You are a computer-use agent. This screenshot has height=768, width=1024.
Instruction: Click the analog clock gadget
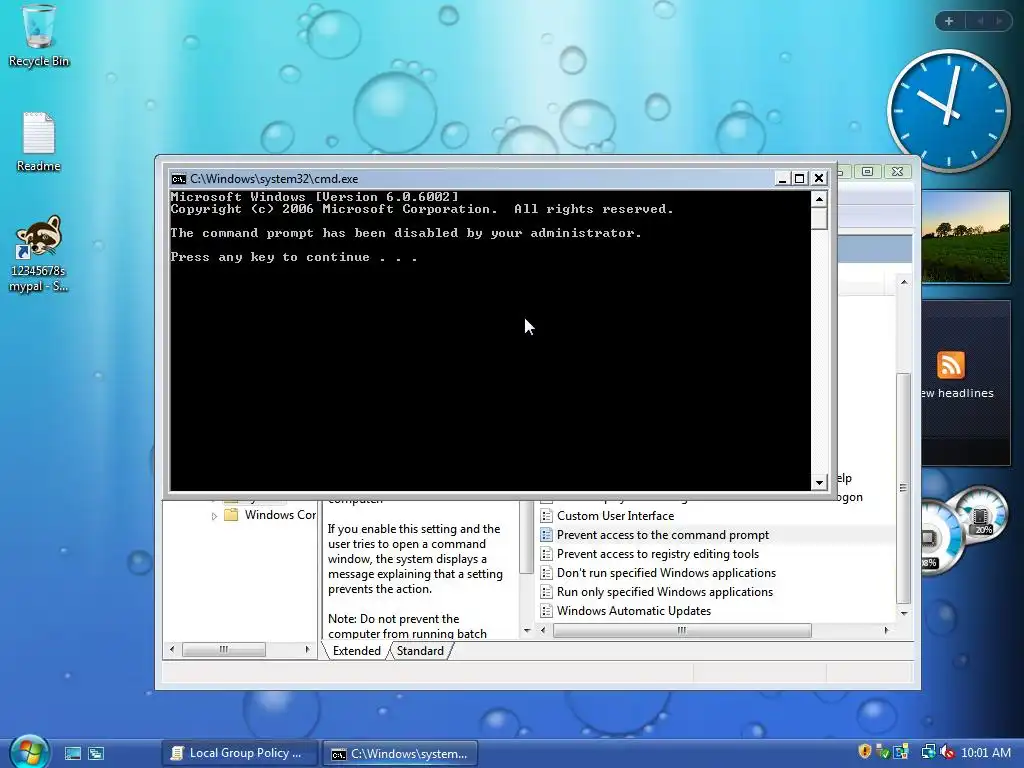(948, 110)
